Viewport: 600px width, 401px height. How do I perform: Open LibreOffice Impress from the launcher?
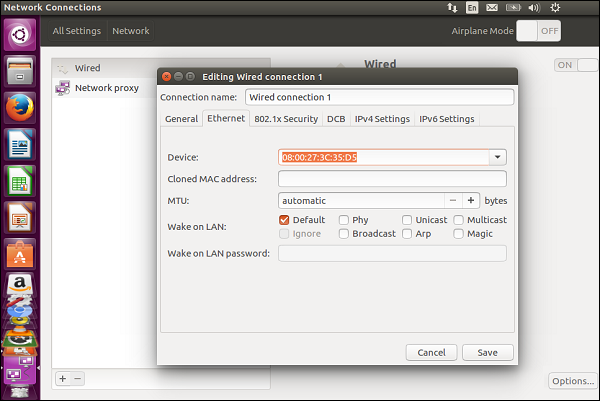tap(21, 217)
